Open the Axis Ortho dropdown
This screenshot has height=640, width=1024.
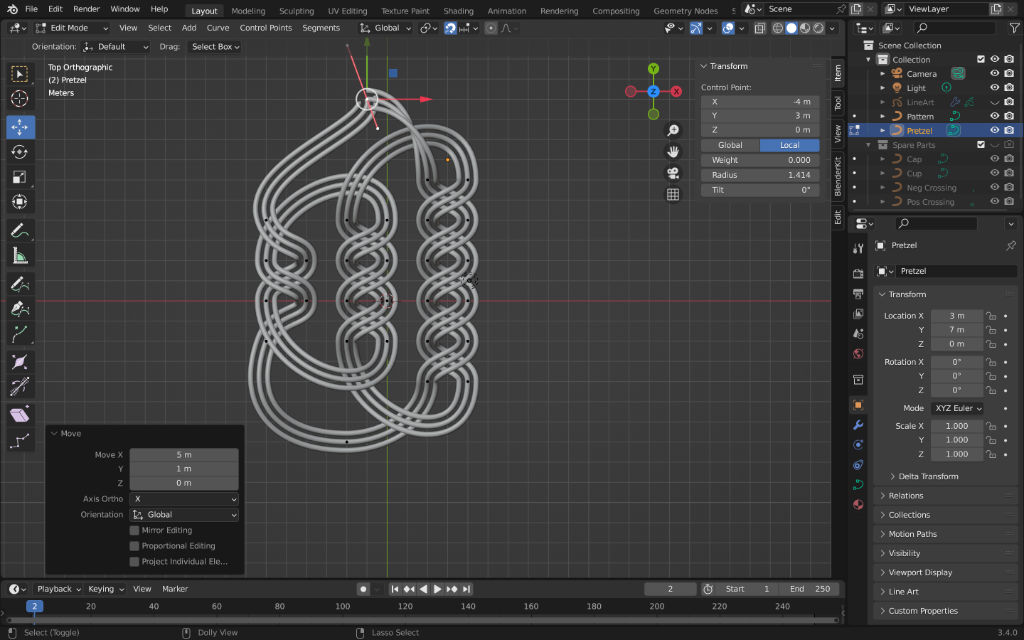[x=184, y=498]
